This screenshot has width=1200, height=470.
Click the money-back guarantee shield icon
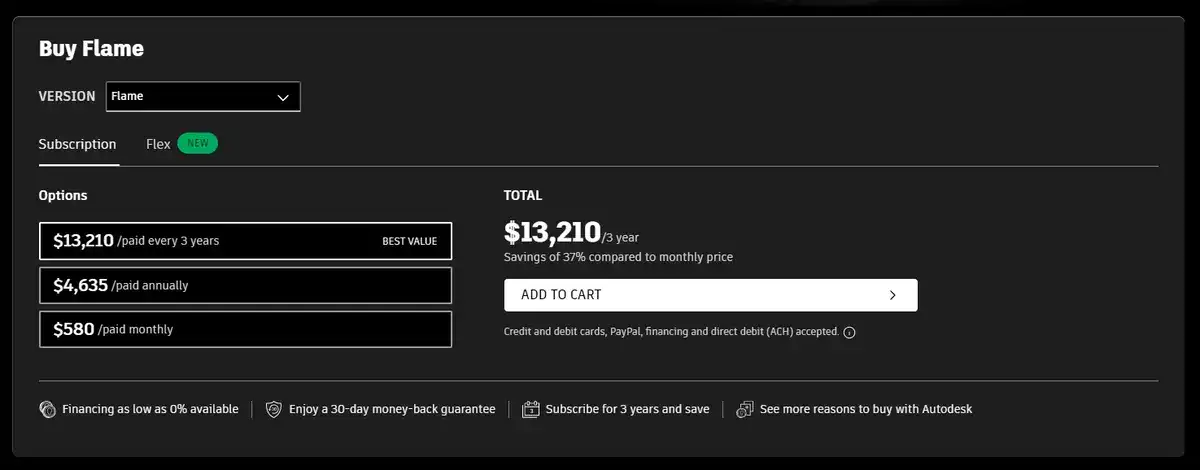(274, 409)
